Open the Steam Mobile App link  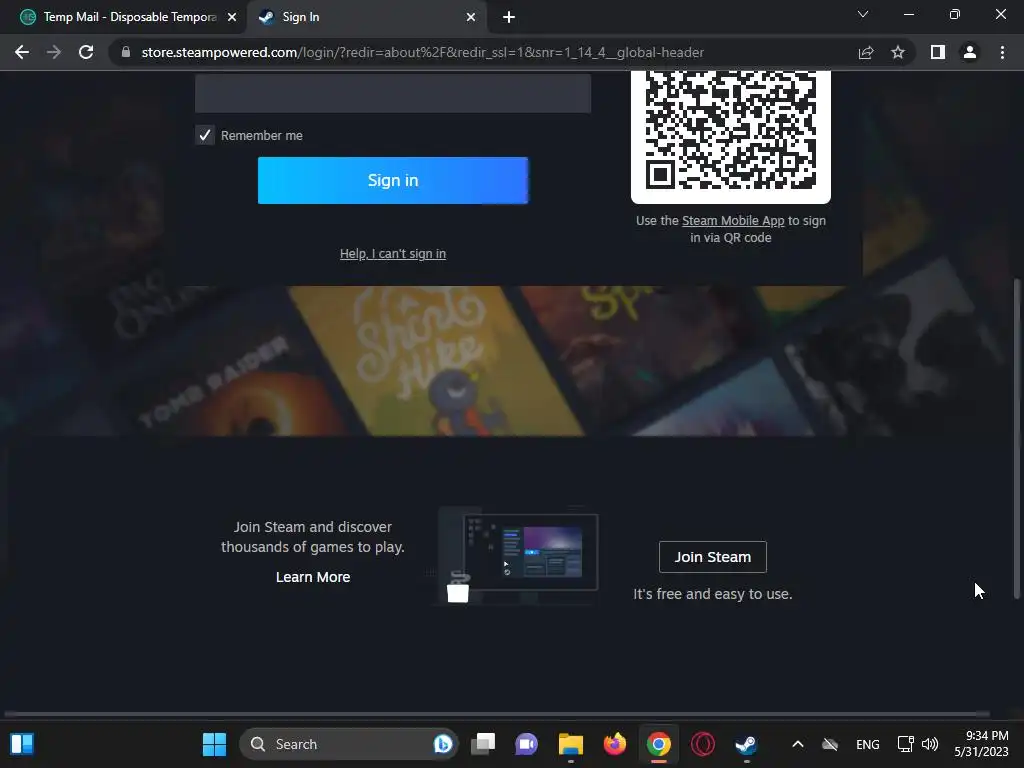tap(733, 221)
